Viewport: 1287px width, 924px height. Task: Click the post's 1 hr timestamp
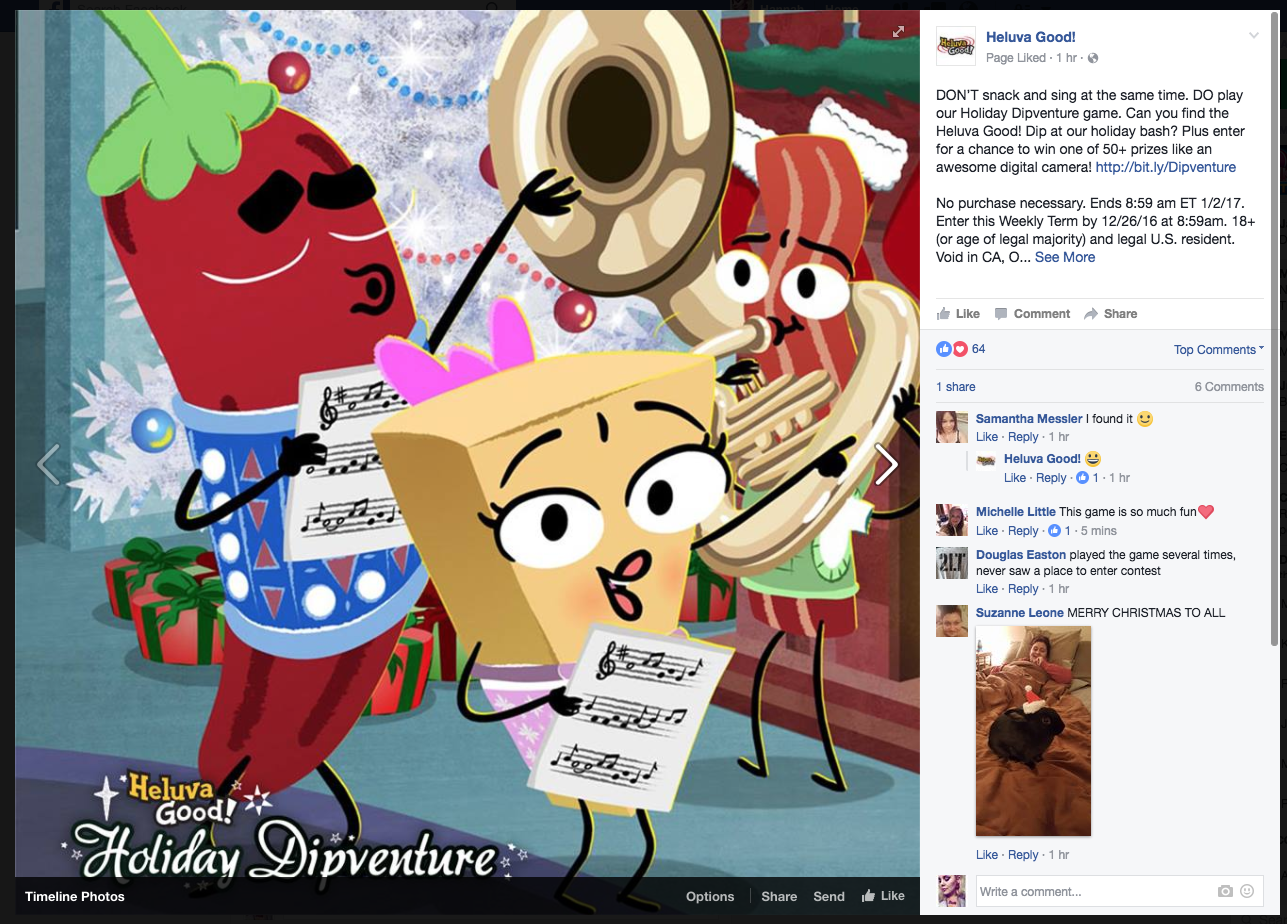(1067, 58)
